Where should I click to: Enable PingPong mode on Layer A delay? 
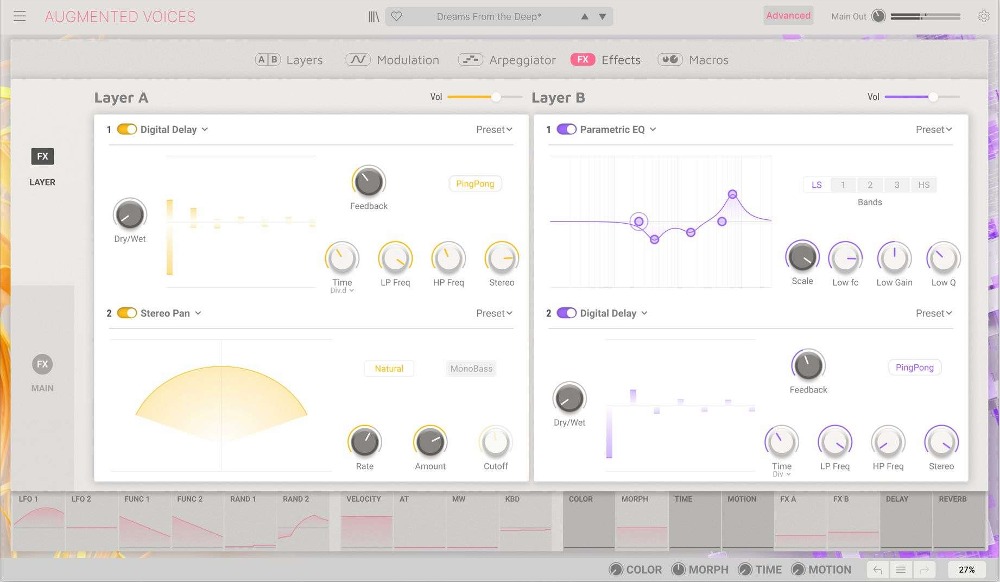[x=474, y=184]
